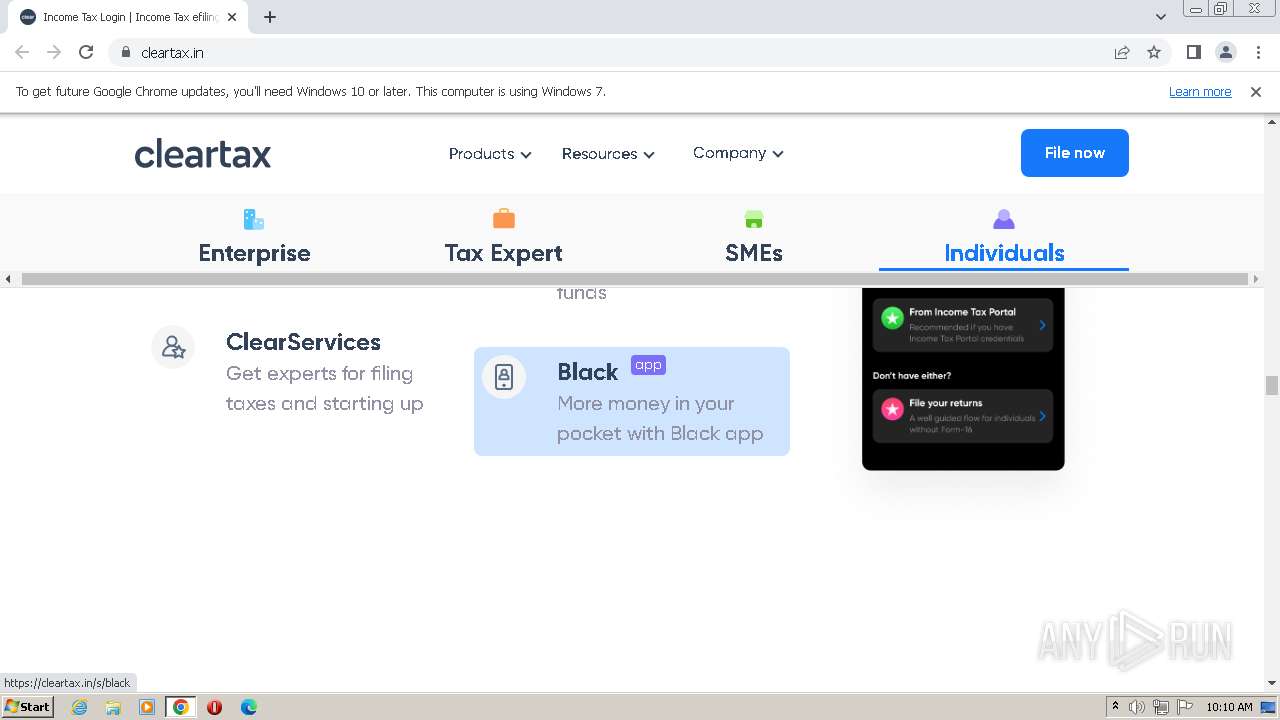Open a new browser tab

click(x=270, y=17)
